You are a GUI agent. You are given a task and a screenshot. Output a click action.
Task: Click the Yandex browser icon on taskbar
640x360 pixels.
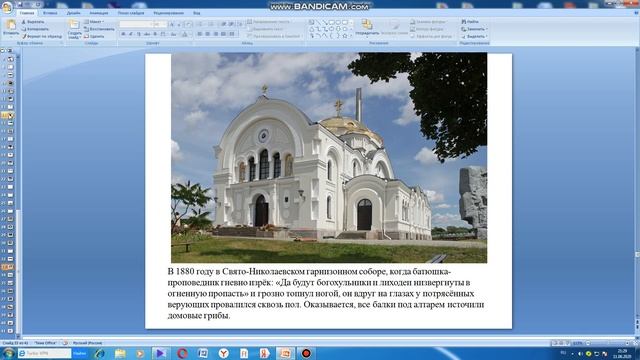coord(224,353)
